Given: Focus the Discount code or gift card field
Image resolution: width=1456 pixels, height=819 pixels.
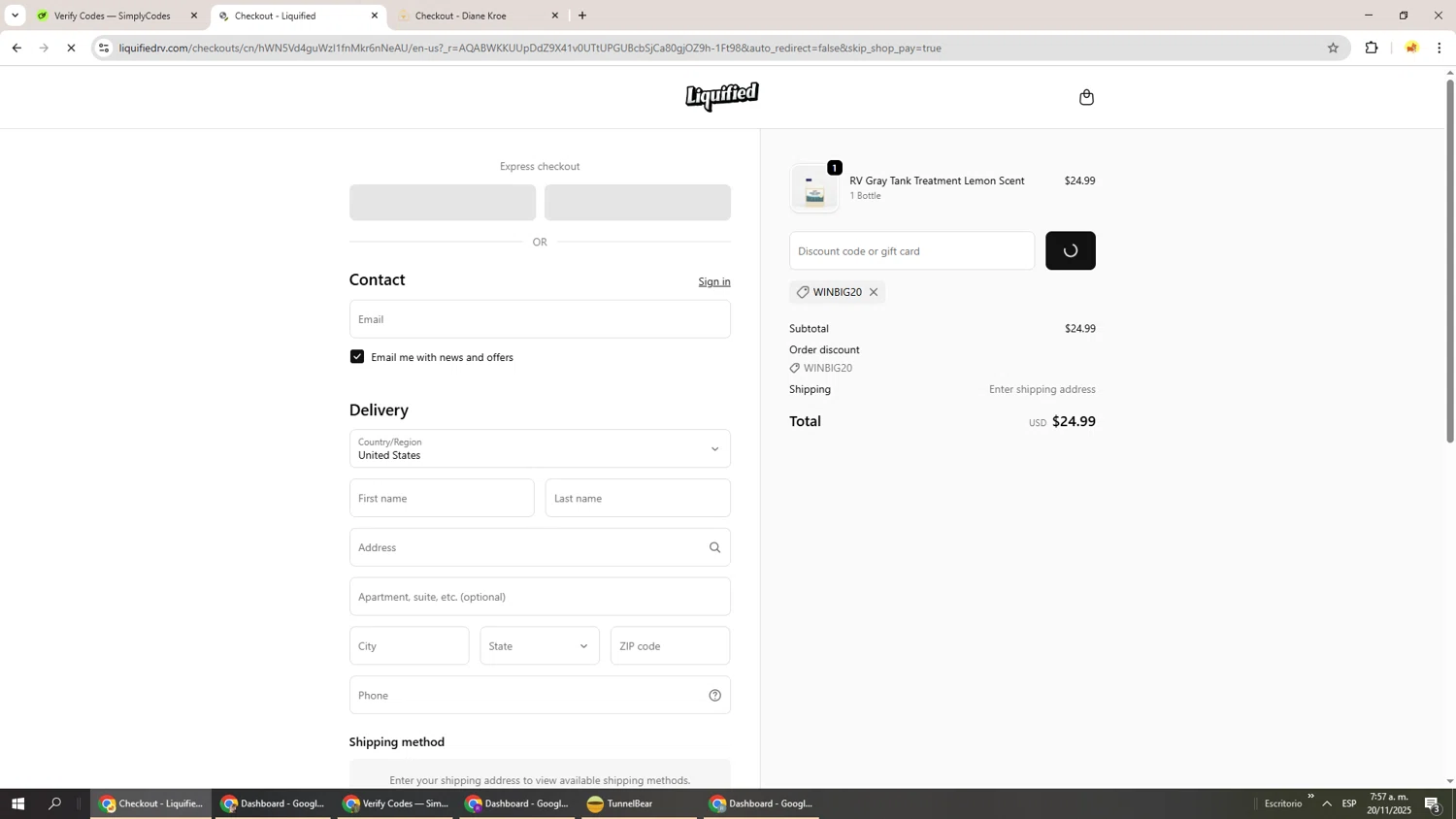Looking at the screenshot, I should point(912,250).
